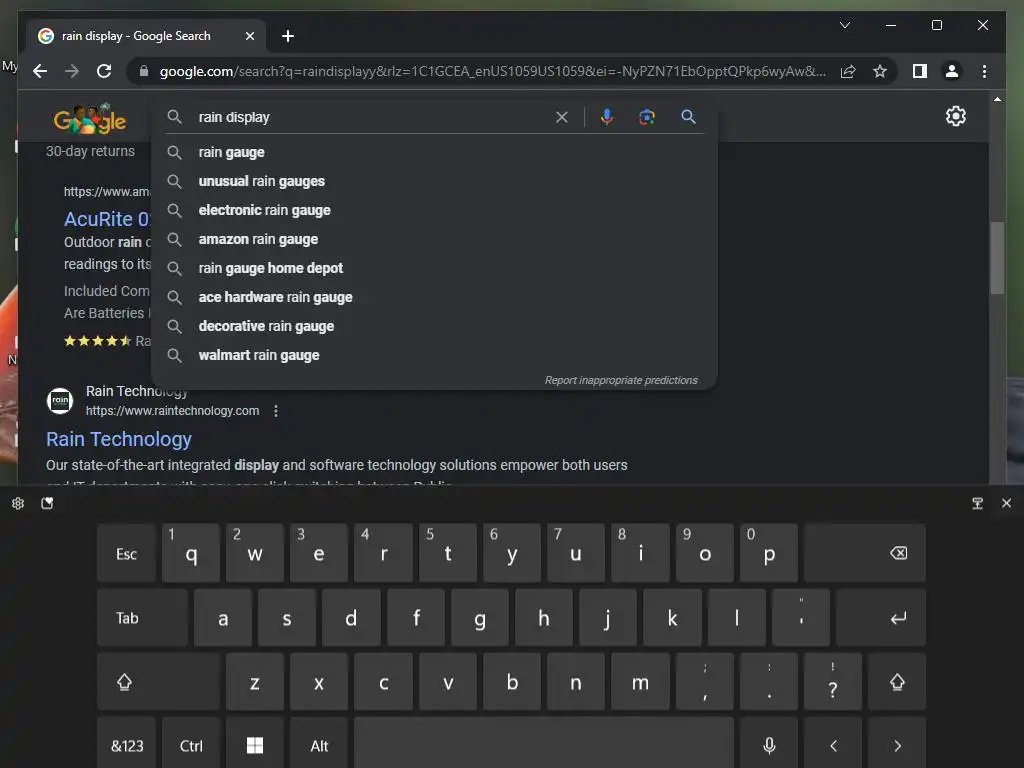Tap the left arrow key

(833, 745)
